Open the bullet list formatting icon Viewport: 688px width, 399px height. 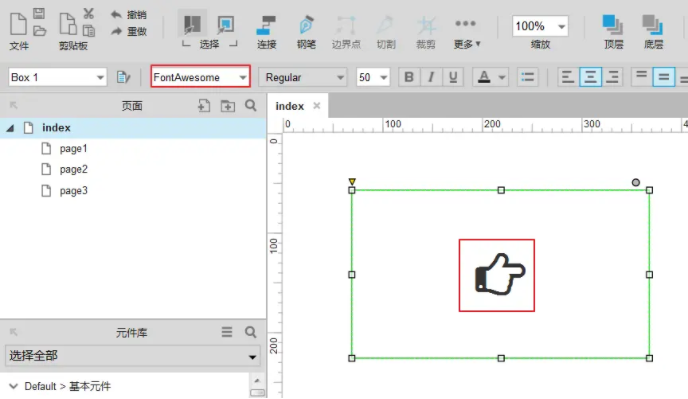click(527, 77)
